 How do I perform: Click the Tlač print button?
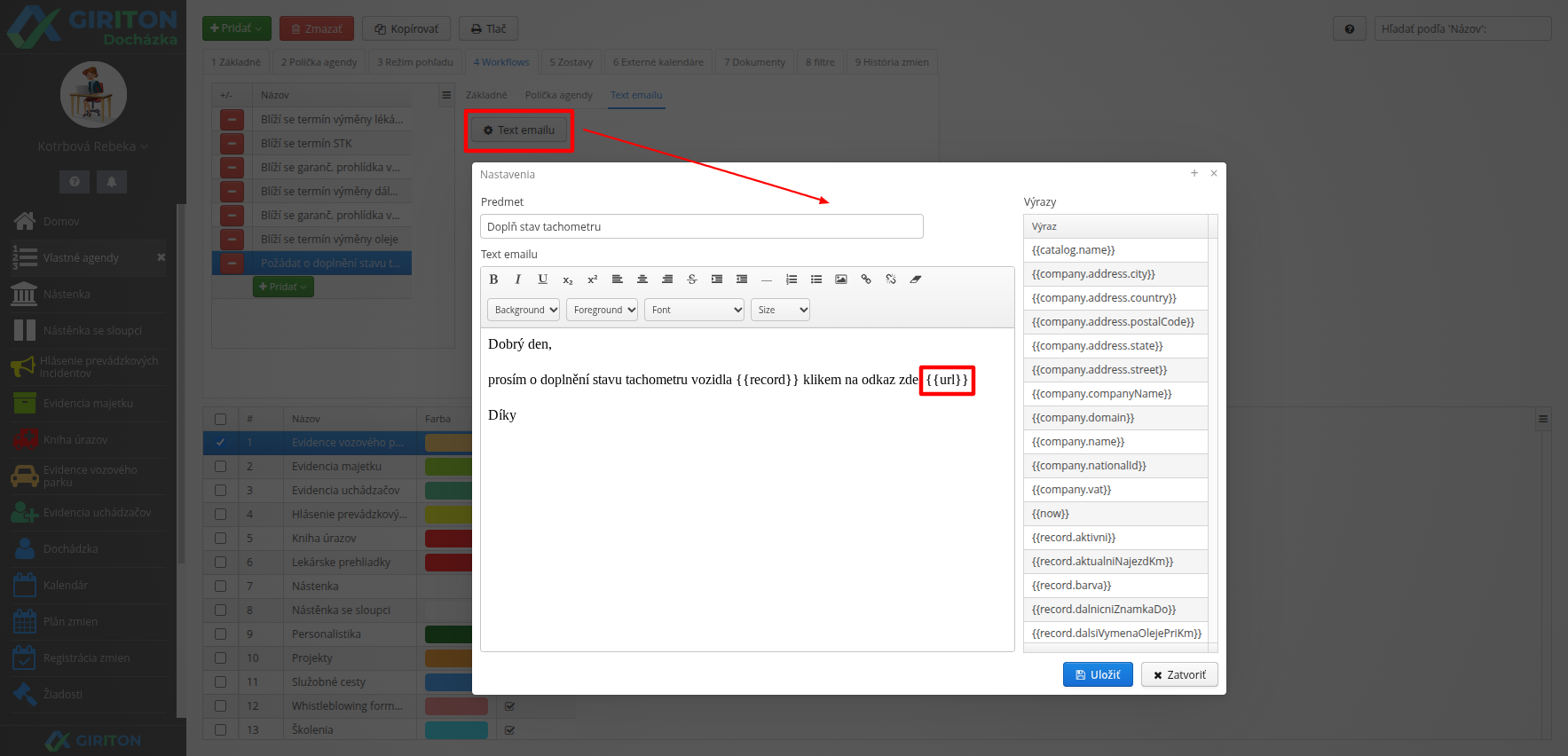coord(488,28)
